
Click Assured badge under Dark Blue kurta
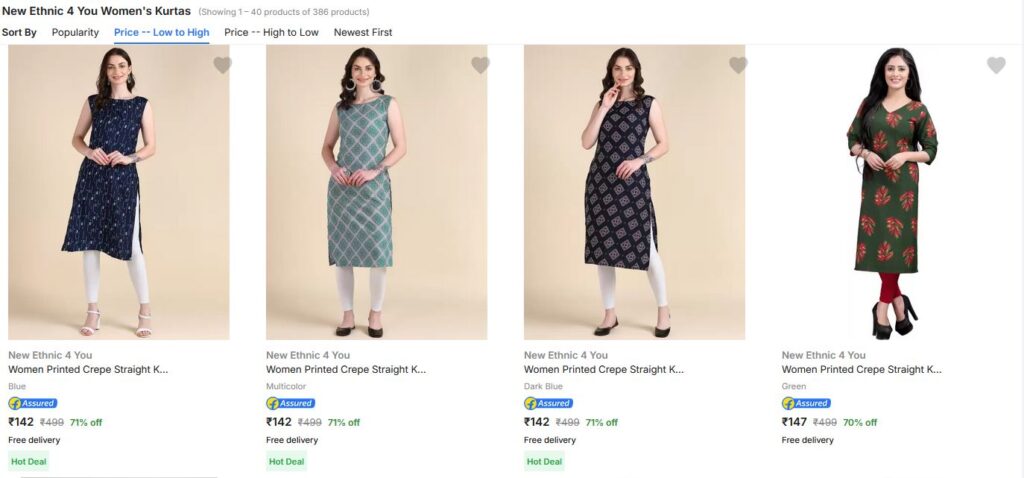tap(549, 403)
